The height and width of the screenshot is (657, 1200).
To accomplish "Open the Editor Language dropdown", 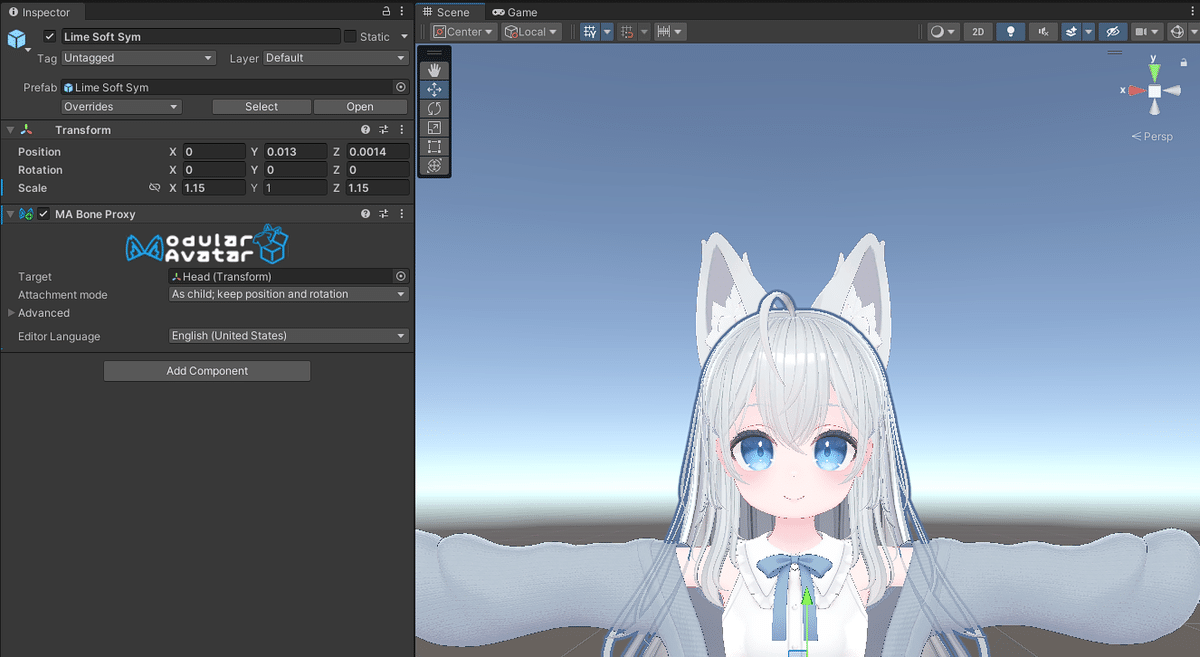I will [289, 336].
